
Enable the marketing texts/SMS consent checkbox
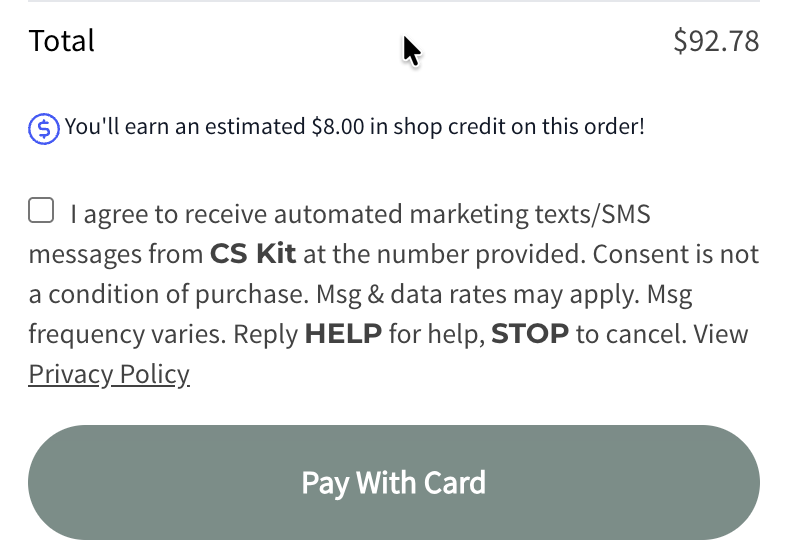pos(41,210)
